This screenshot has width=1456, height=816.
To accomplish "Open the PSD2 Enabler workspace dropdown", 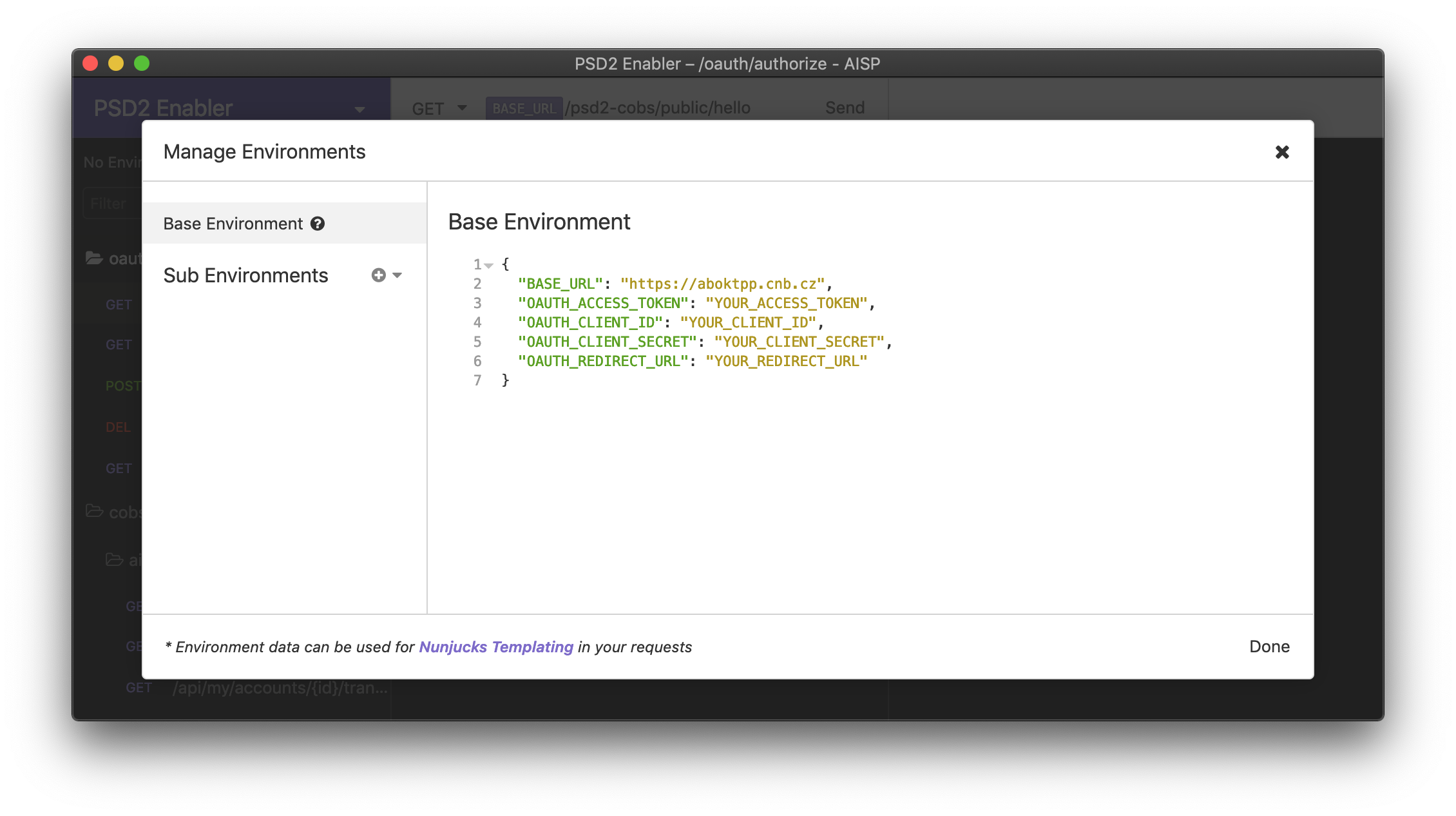I will point(359,109).
